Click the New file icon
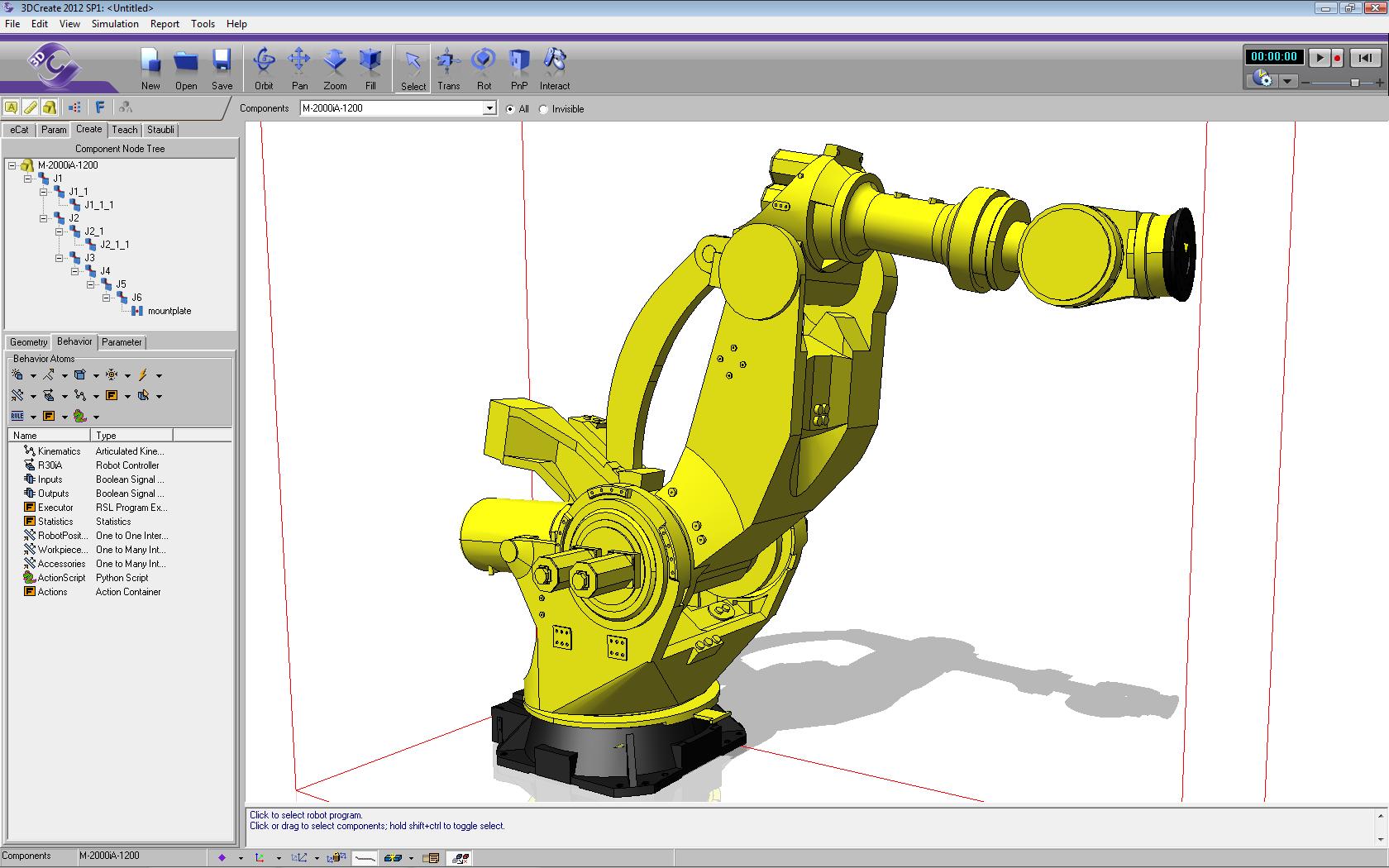Viewport: 1389px width, 868px height. tap(150, 68)
